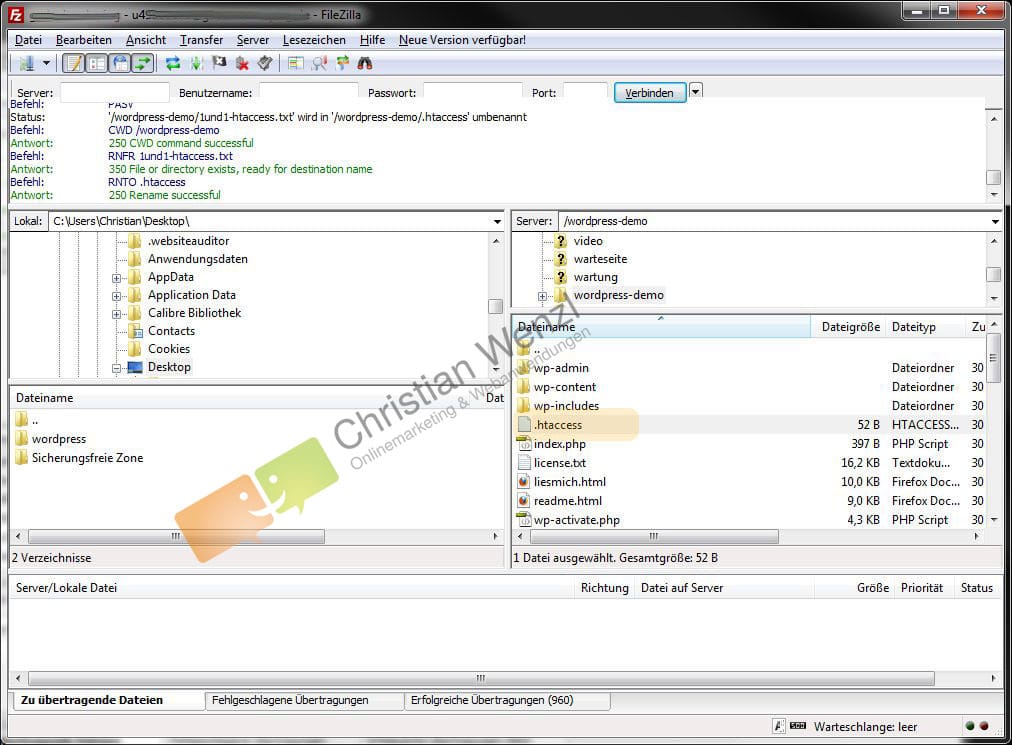Select the wp-admin folder row
The image size is (1012, 745).
[749, 368]
